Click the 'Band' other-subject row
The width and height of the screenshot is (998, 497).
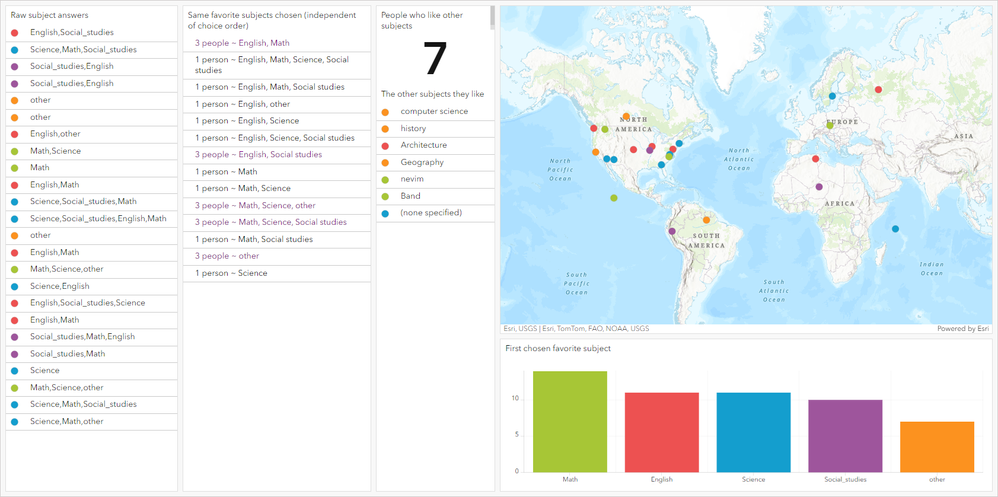[x=435, y=196]
